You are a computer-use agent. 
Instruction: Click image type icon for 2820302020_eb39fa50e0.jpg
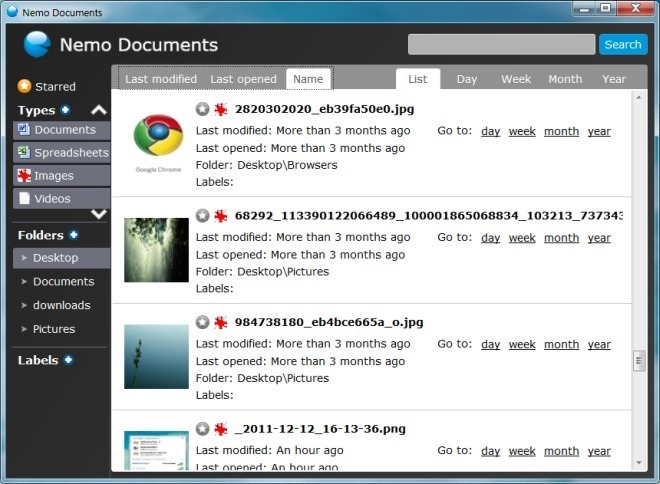pos(221,109)
